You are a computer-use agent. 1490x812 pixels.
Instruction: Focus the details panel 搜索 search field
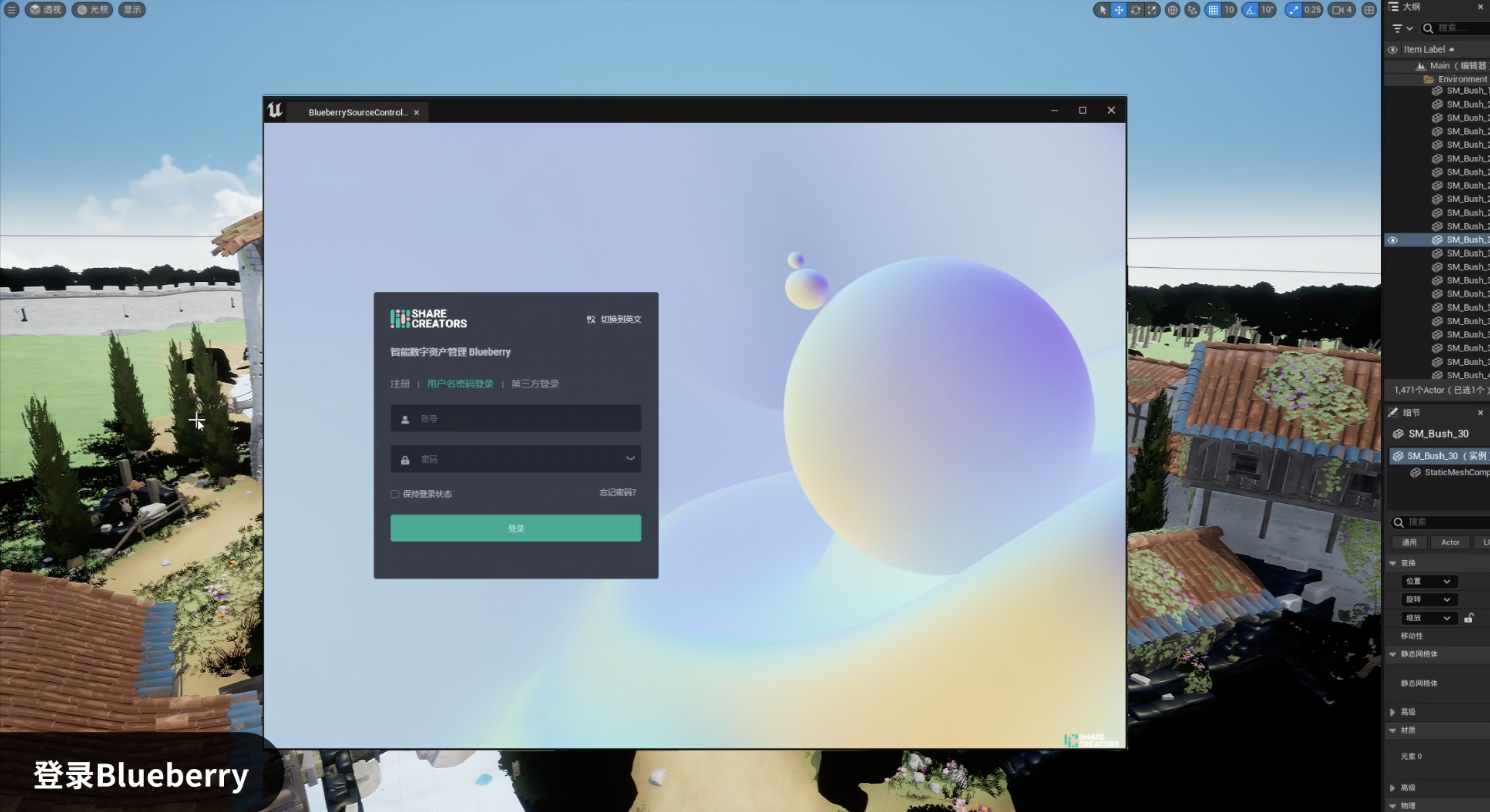[x=1439, y=522]
